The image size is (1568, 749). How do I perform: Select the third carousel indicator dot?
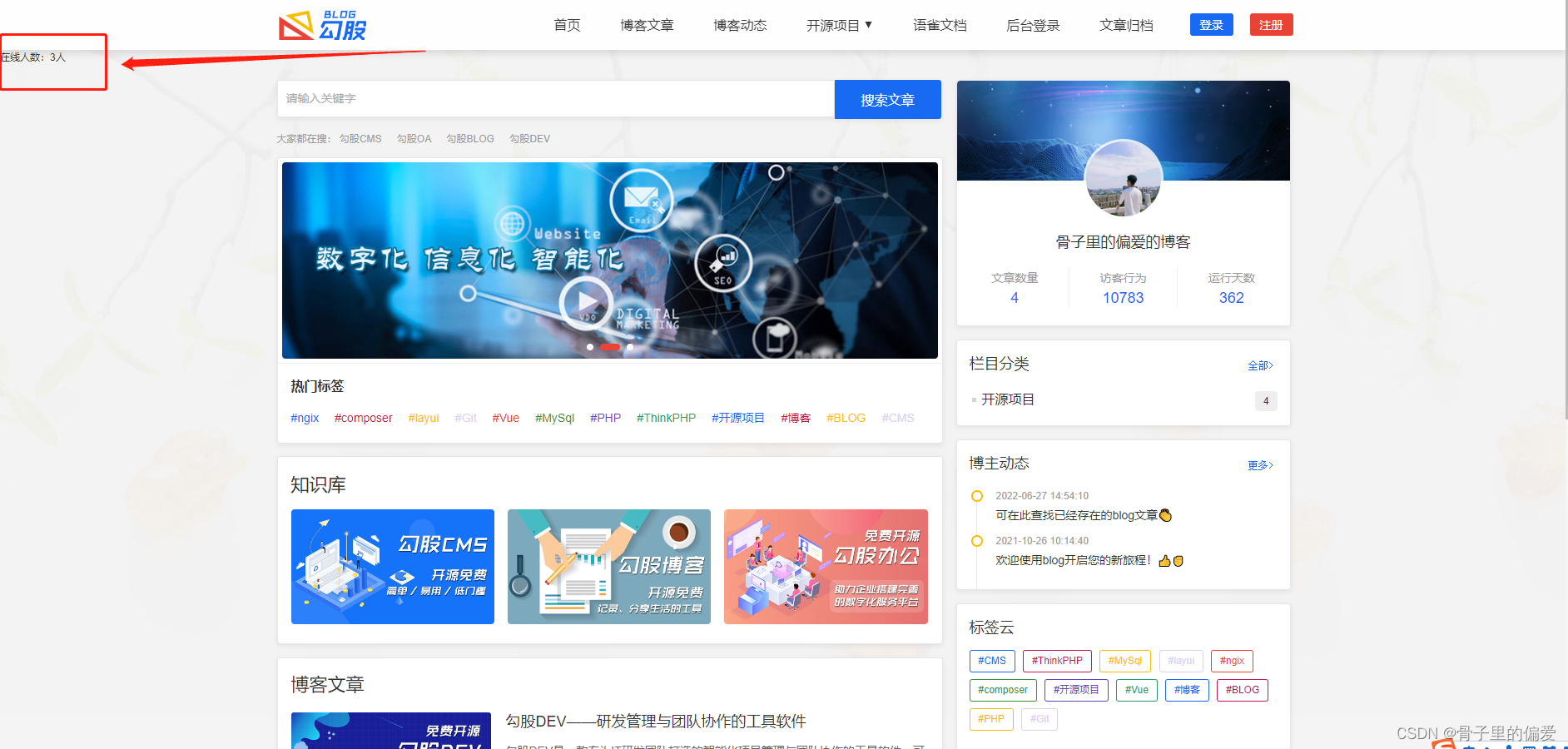630,347
